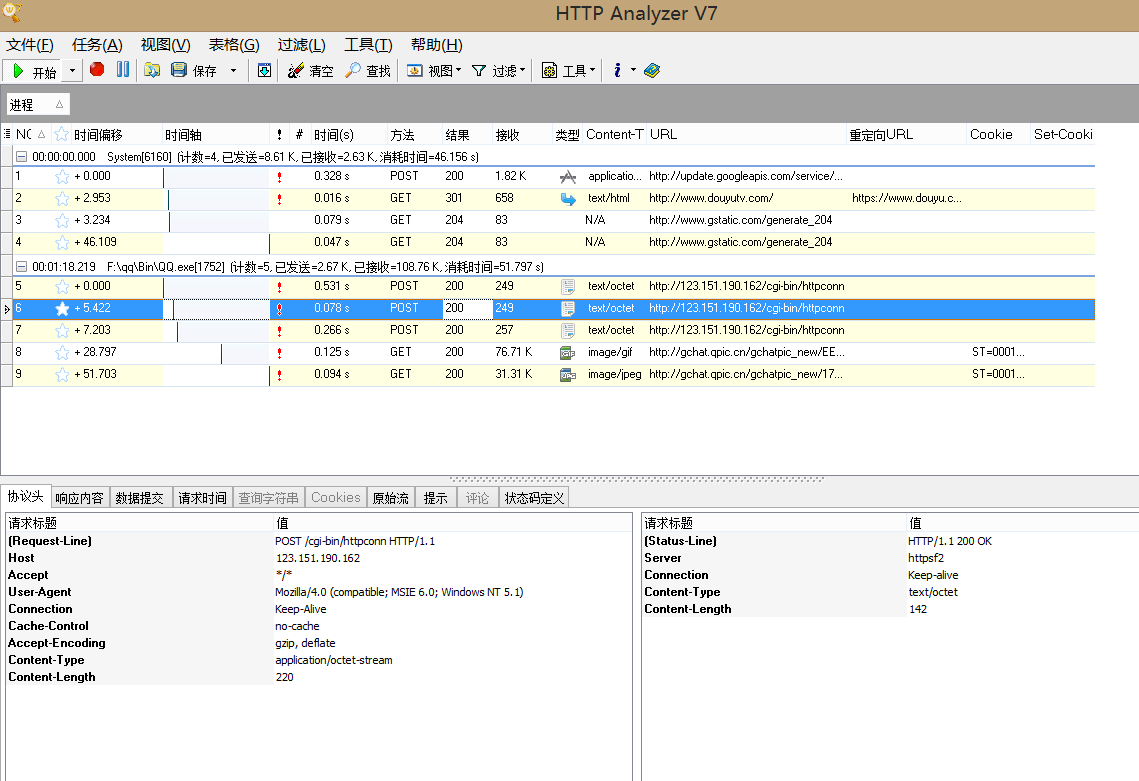
Task: Select the User-Agent value in request headers
Action: coord(399,592)
